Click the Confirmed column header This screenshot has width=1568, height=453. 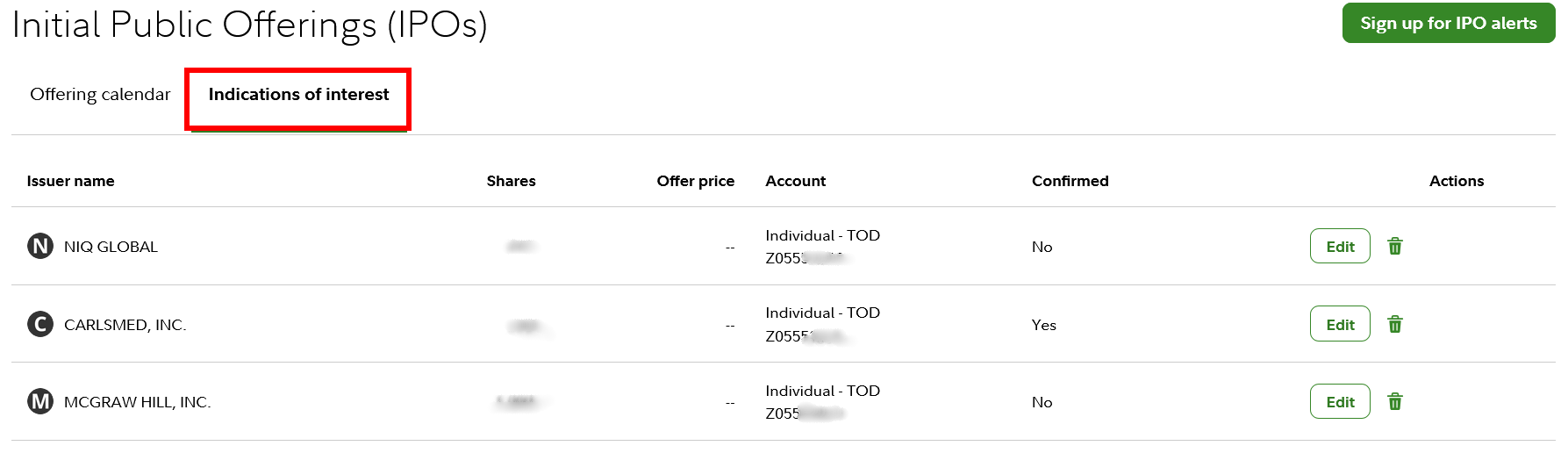[1070, 181]
